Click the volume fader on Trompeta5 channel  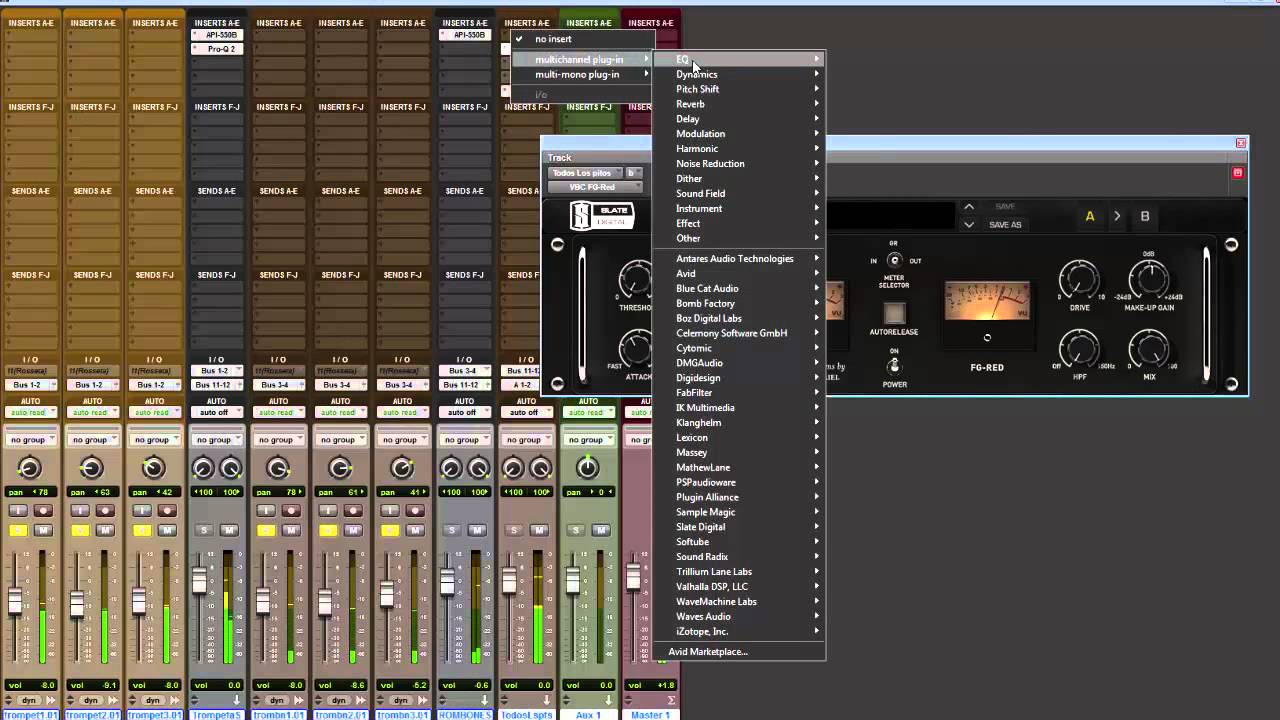[200, 579]
